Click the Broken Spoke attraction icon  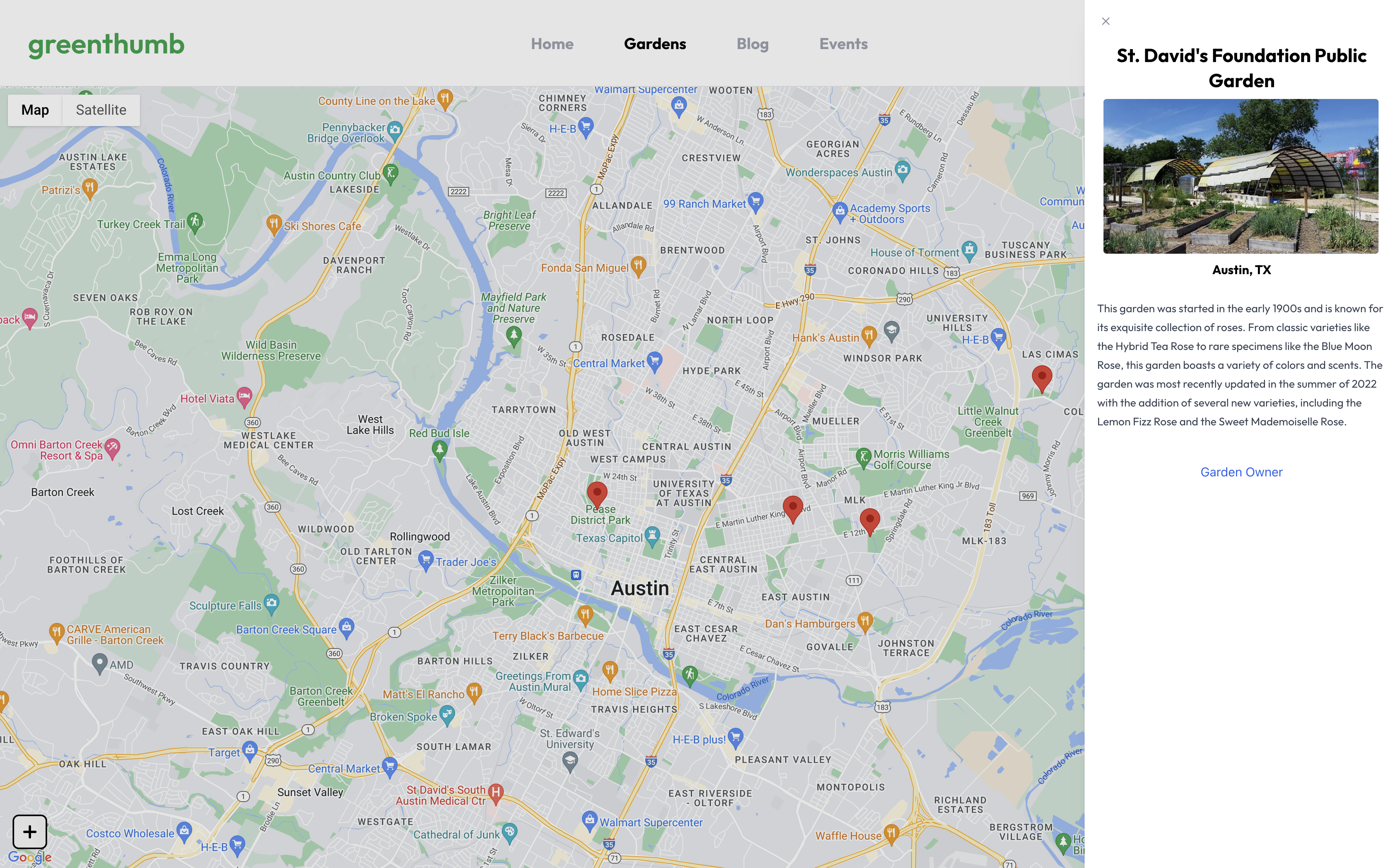click(447, 716)
